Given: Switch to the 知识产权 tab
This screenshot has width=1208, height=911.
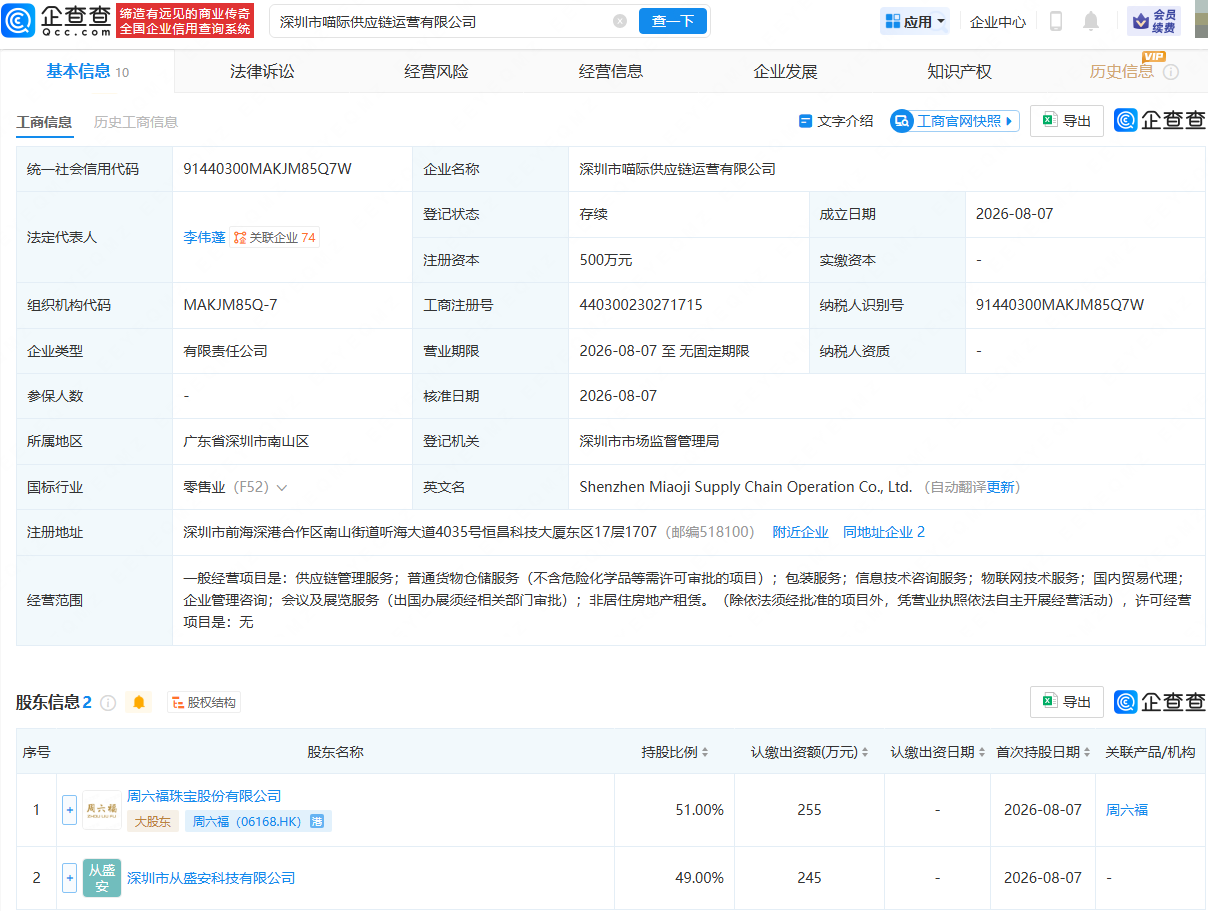Looking at the screenshot, I should [959, 71].
